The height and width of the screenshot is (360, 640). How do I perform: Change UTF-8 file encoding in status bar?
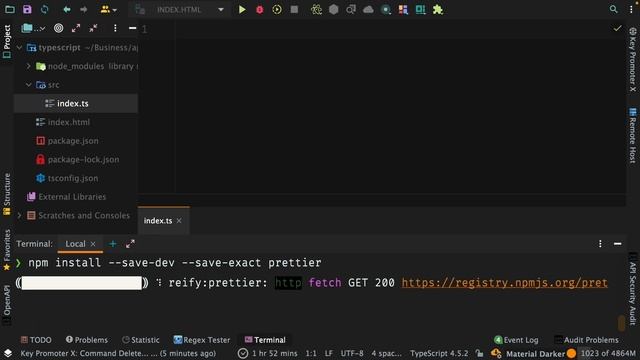pyautogui.click(x=352, y=353)
